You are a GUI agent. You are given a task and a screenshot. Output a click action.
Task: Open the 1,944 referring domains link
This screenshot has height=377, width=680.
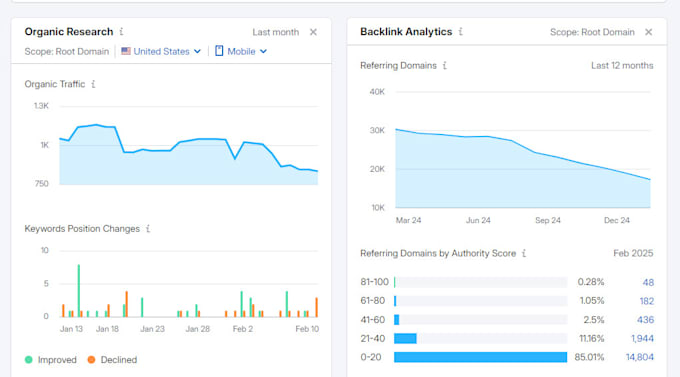[x=642, y=338]
